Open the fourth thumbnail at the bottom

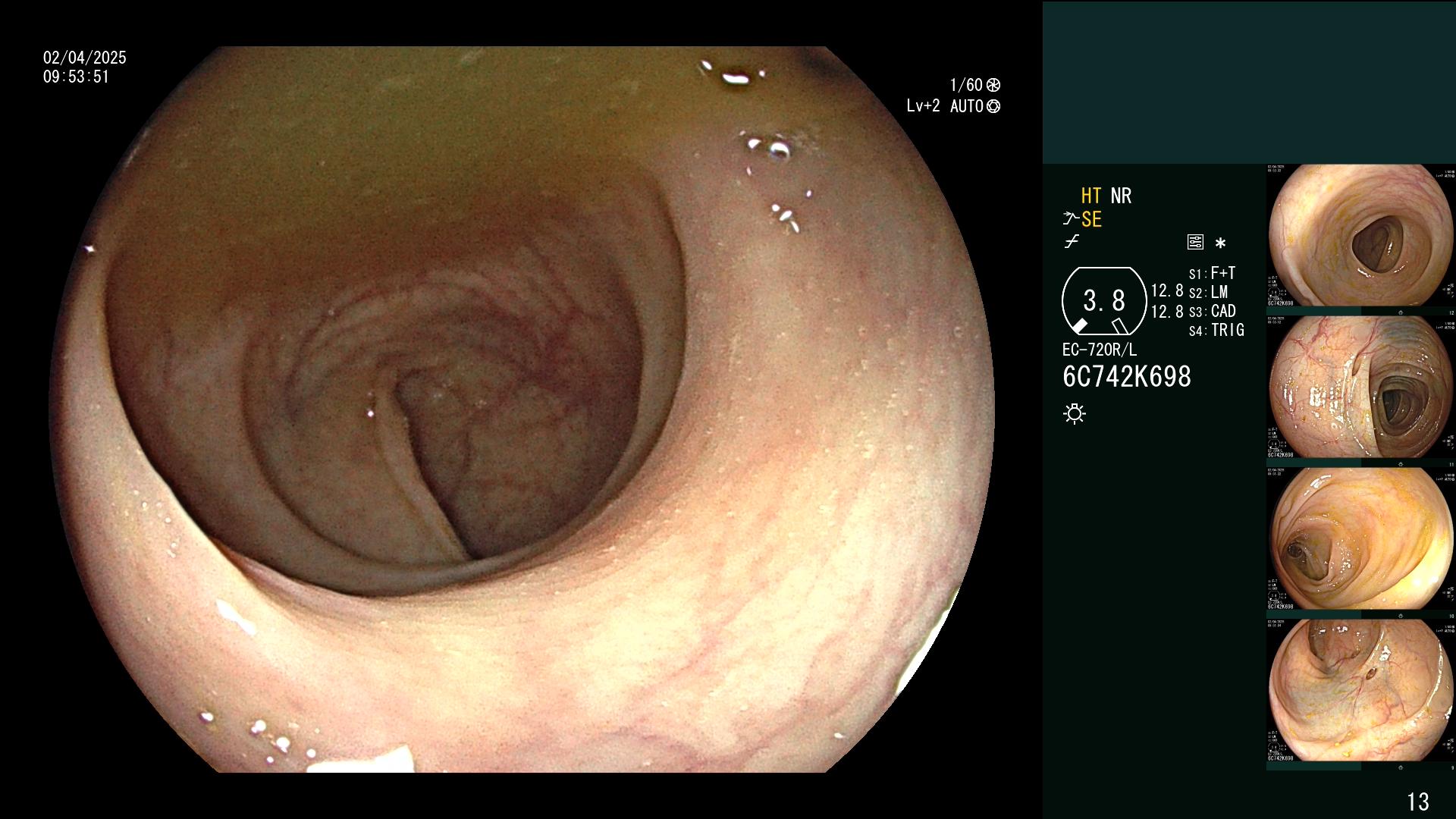click(1360, 691)
